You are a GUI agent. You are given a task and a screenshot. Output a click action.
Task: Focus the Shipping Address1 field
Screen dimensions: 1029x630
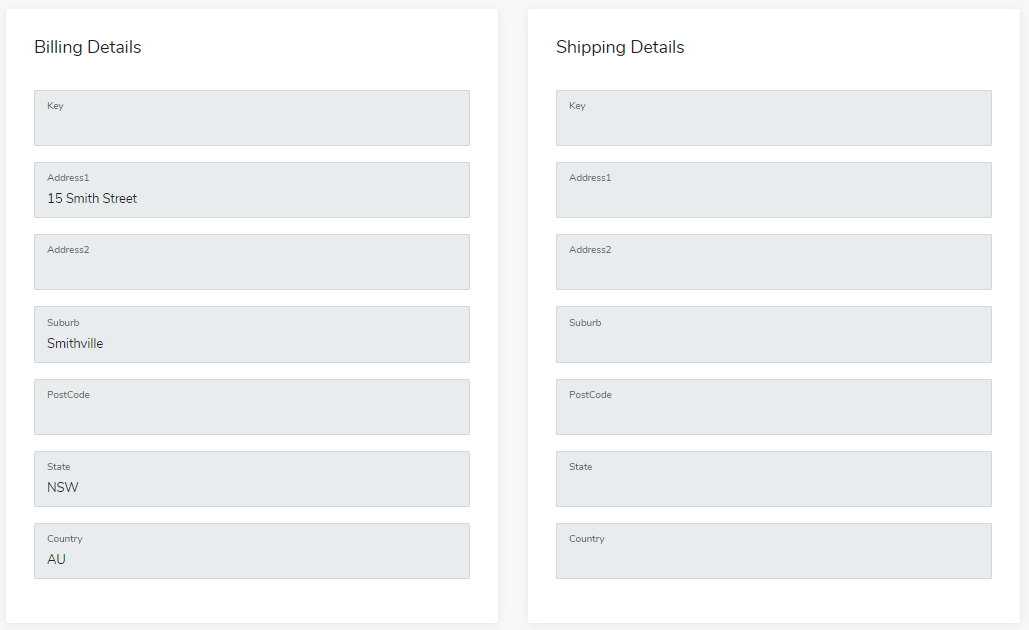click(x=774, y=190)
